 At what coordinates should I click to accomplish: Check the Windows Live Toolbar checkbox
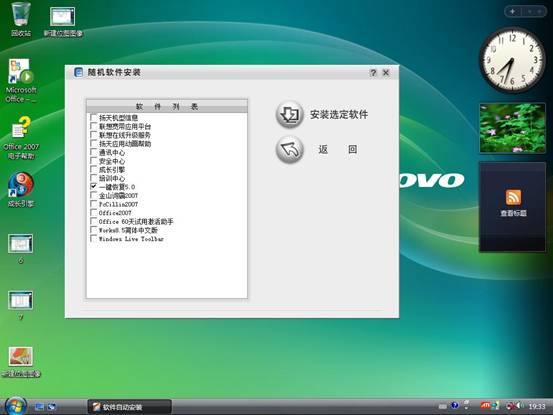pyautogui.click(x=93, y=239)
